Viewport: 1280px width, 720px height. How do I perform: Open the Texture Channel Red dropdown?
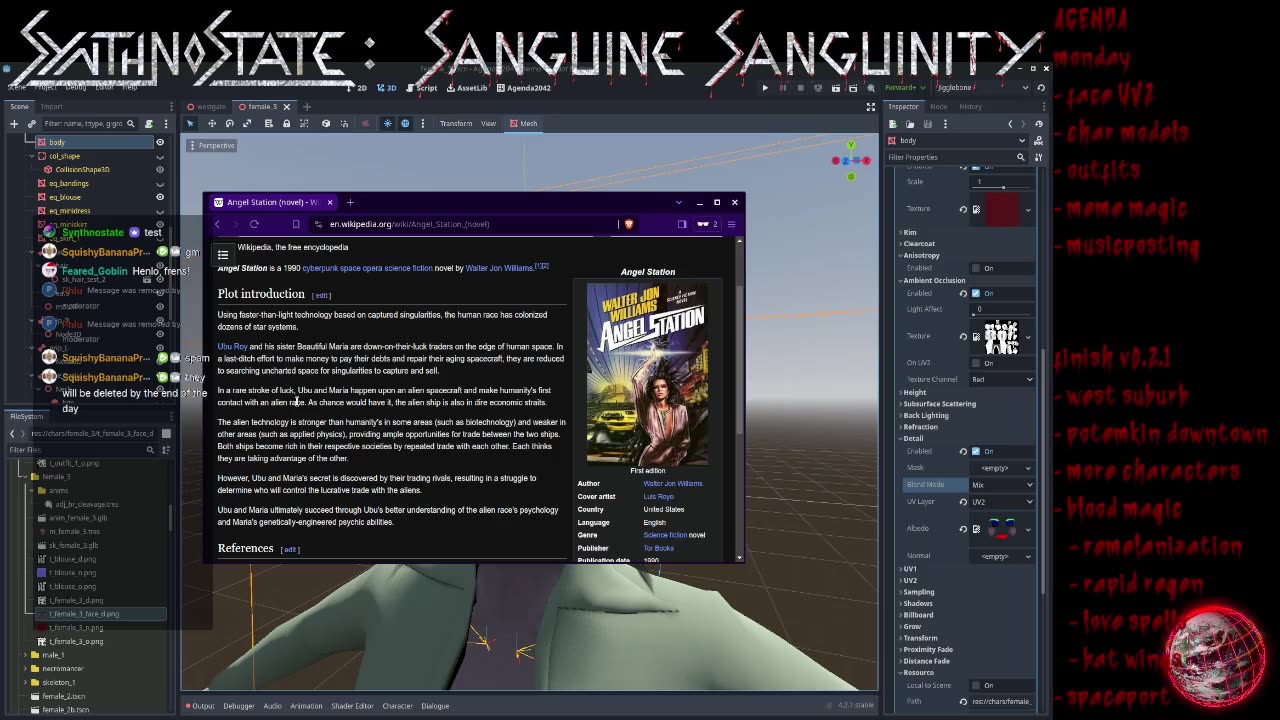click(x=1002, y=379)
